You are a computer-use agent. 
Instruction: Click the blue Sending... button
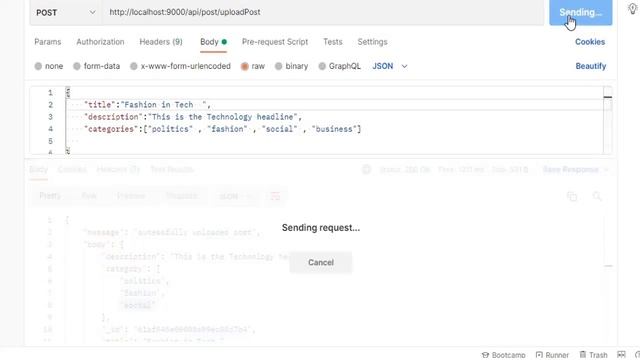(x=580, y=13)
